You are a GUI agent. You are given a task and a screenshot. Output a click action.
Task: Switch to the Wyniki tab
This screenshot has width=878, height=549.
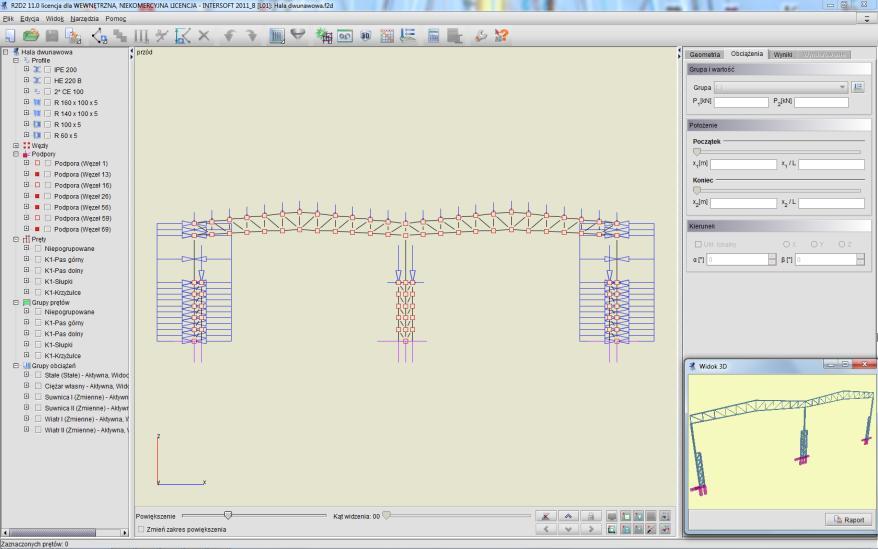click(783, 54)
